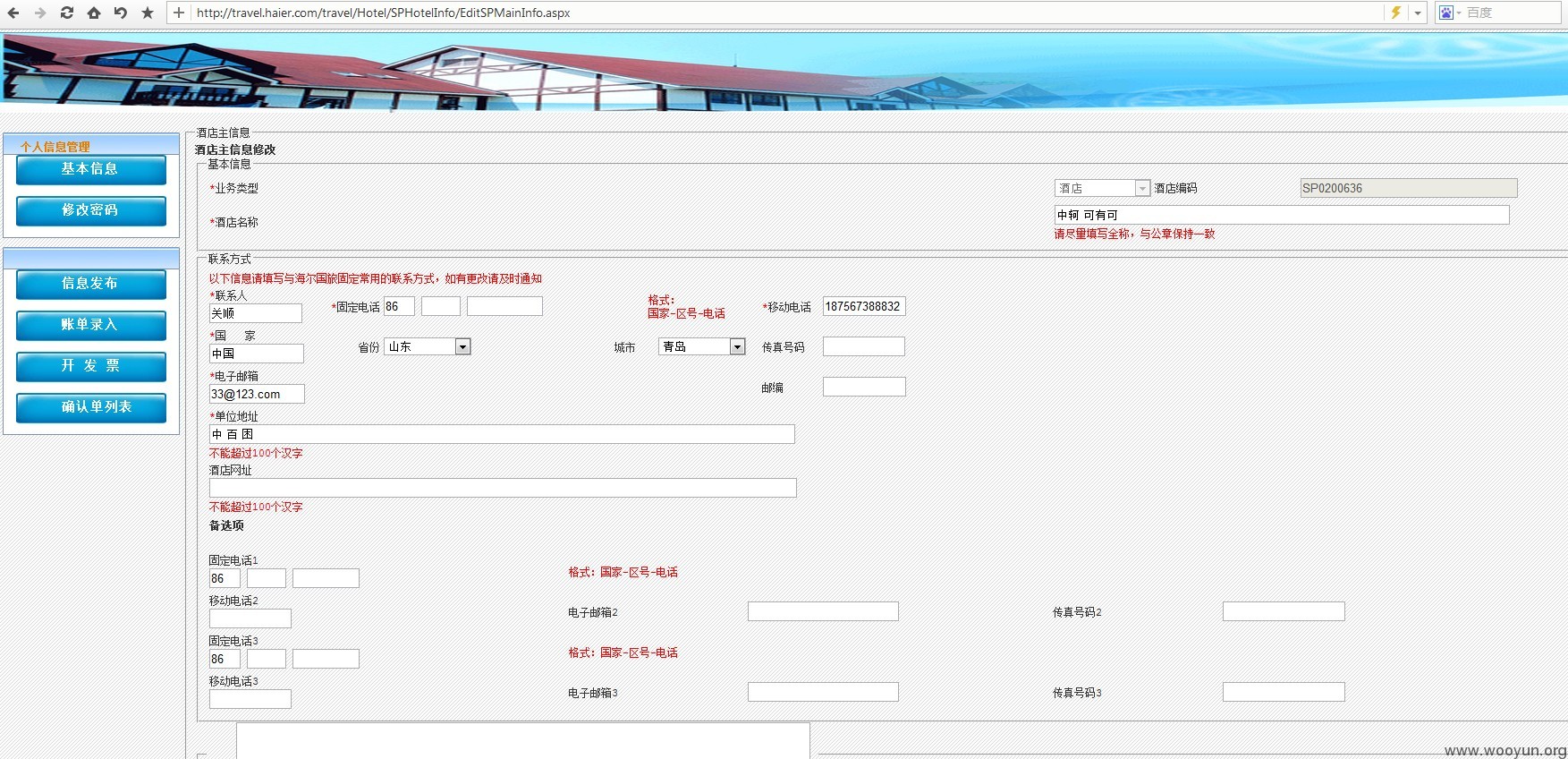Image resolution: width=1568 pixels, height=759 pixels.
Task: Reload the page with the refresh icon
Action: click(66, 13)
